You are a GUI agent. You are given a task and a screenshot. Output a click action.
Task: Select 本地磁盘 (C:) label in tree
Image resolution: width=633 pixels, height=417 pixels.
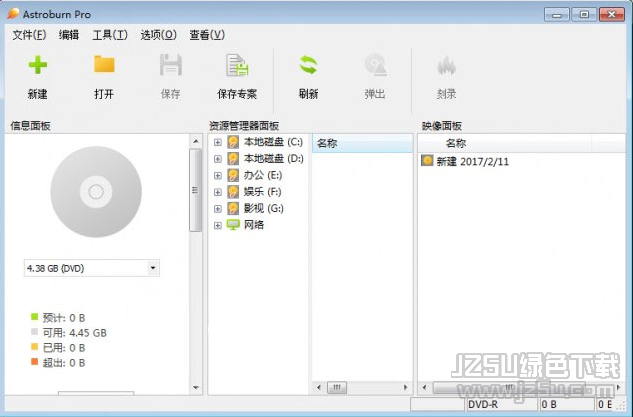click(273, 142)
